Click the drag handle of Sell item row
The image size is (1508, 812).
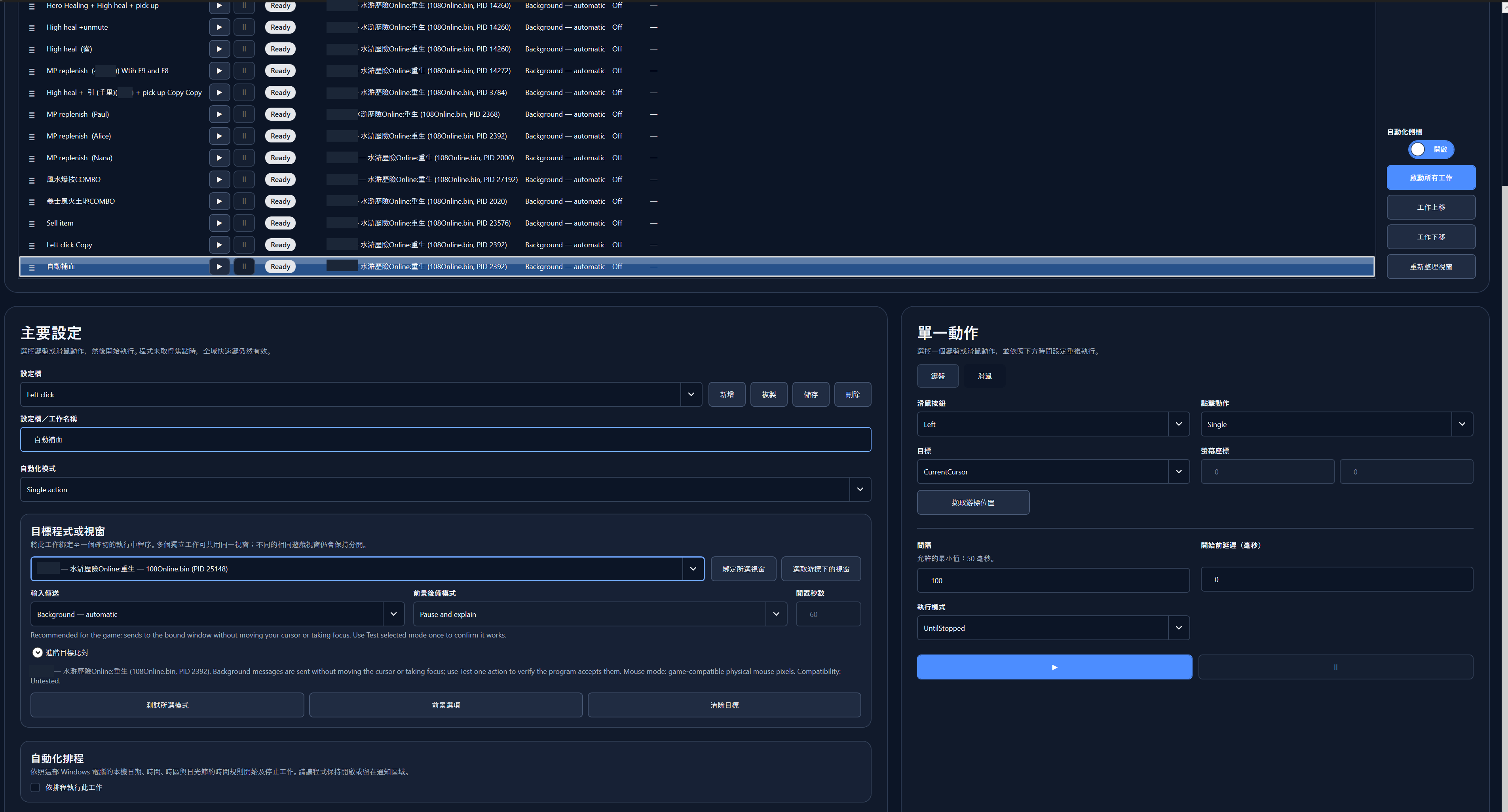pyautogui.click(x=32, y=224)
